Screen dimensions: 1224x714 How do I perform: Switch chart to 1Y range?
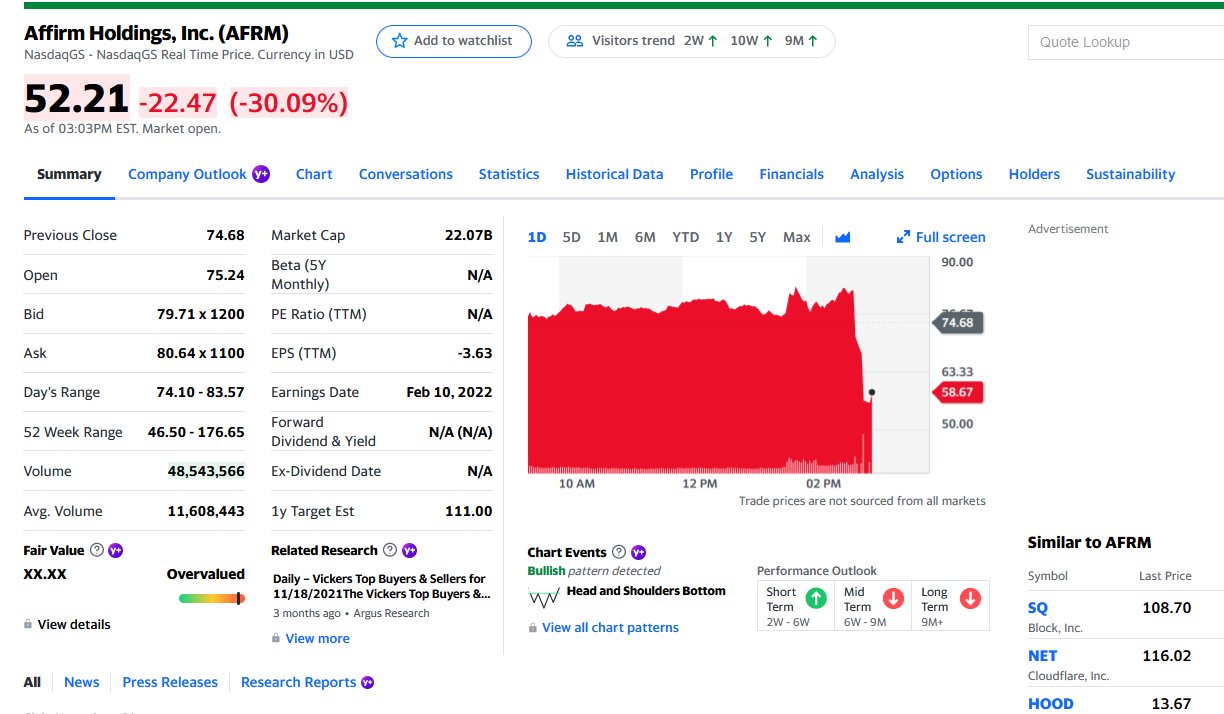click(x=724, y=237)
